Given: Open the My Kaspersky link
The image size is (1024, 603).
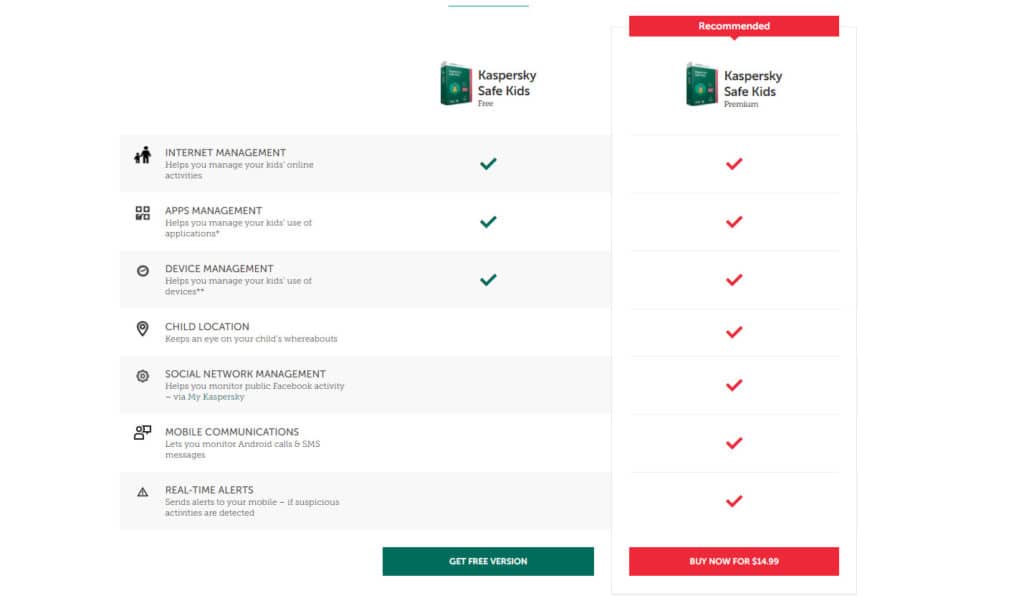Looking at the screenshot, I should tap(216, 397).
